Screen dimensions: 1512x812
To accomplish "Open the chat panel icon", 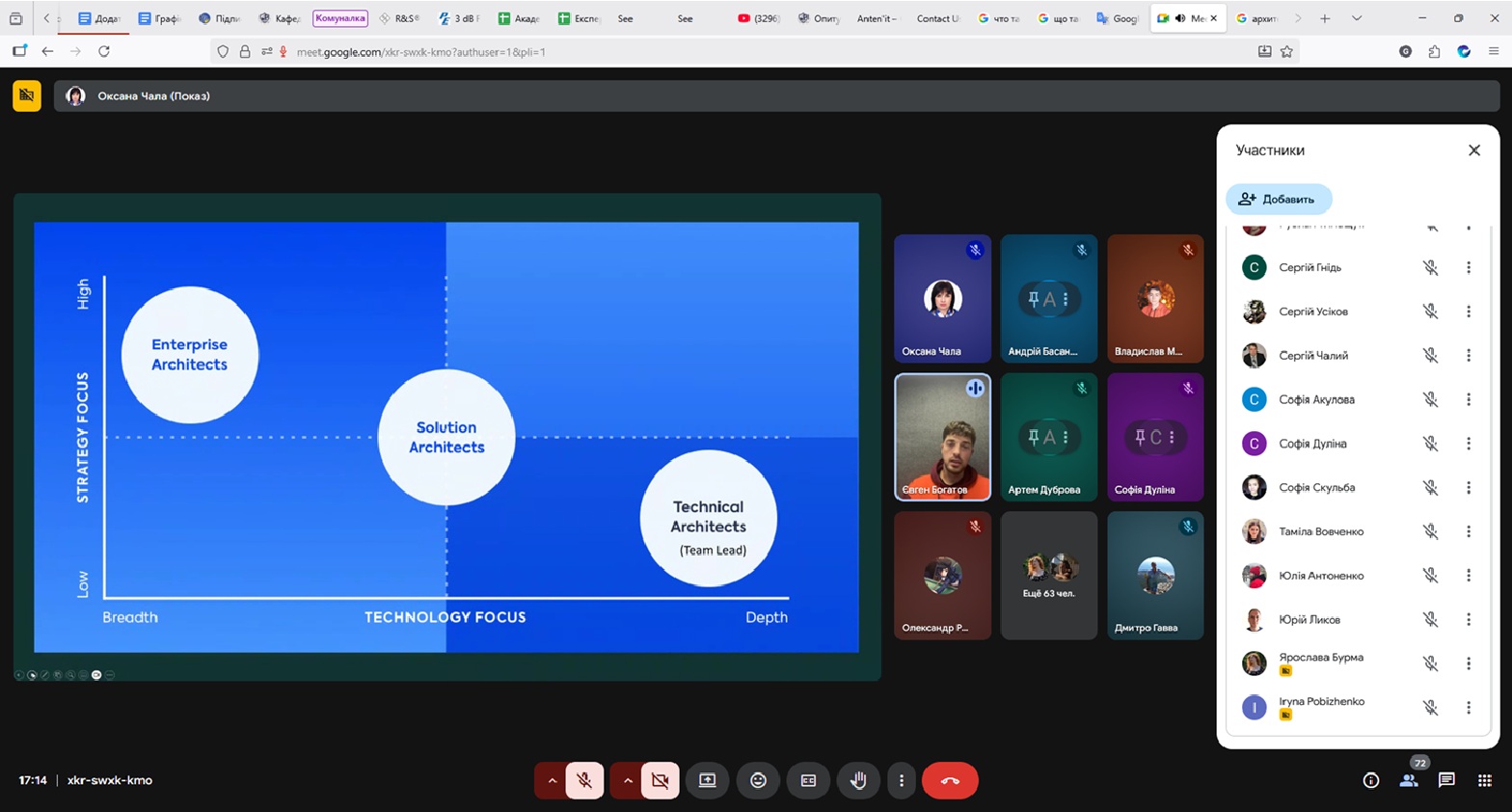I will [x=1445, y=780].
